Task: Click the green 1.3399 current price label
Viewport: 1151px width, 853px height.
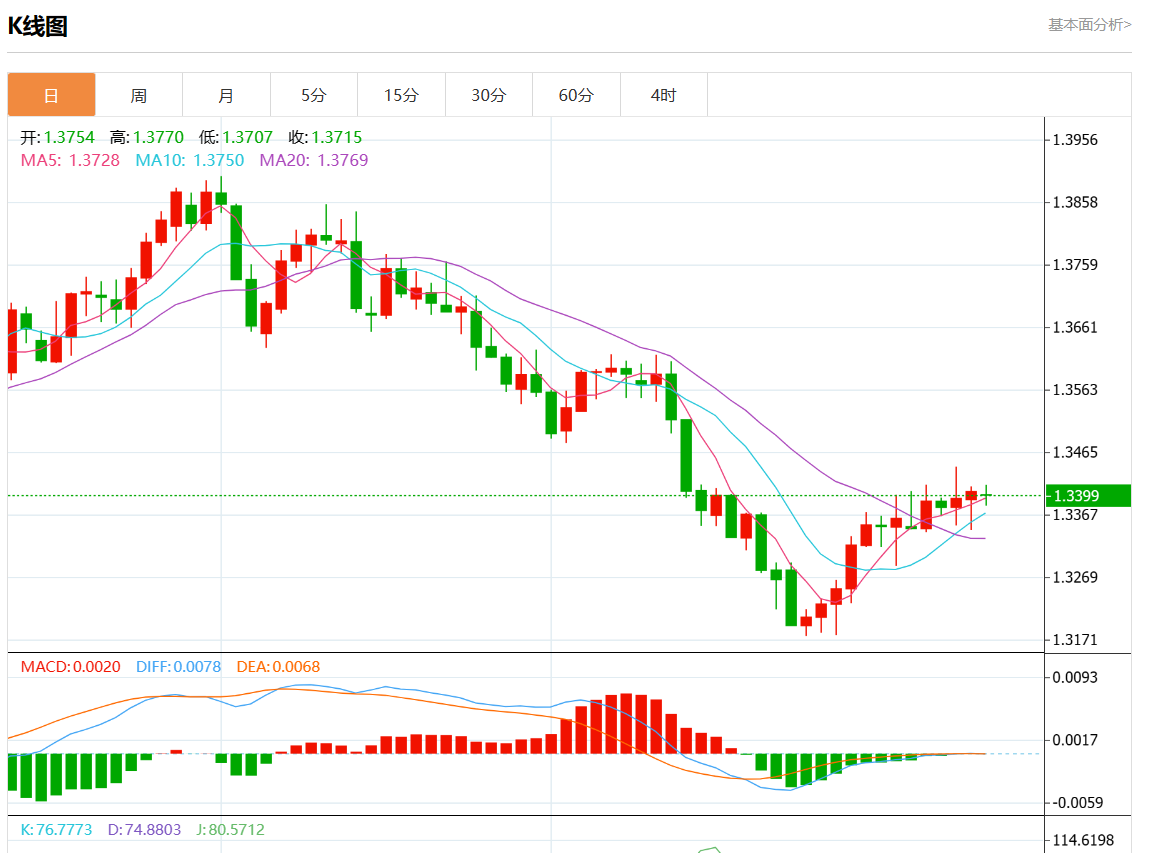Action: click(1088, 496)
